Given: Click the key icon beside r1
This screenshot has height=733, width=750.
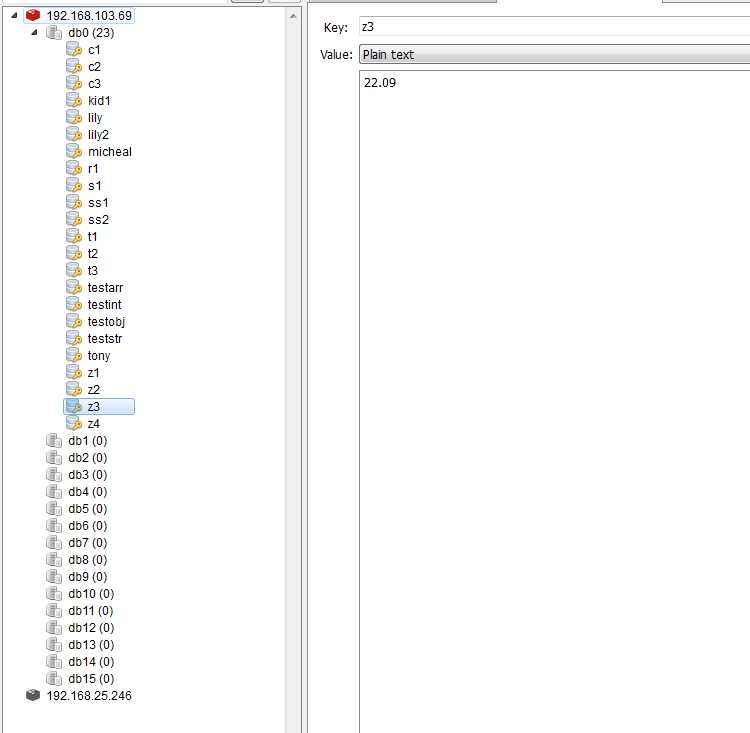Looking at the screenshot, I should [74, 168].
